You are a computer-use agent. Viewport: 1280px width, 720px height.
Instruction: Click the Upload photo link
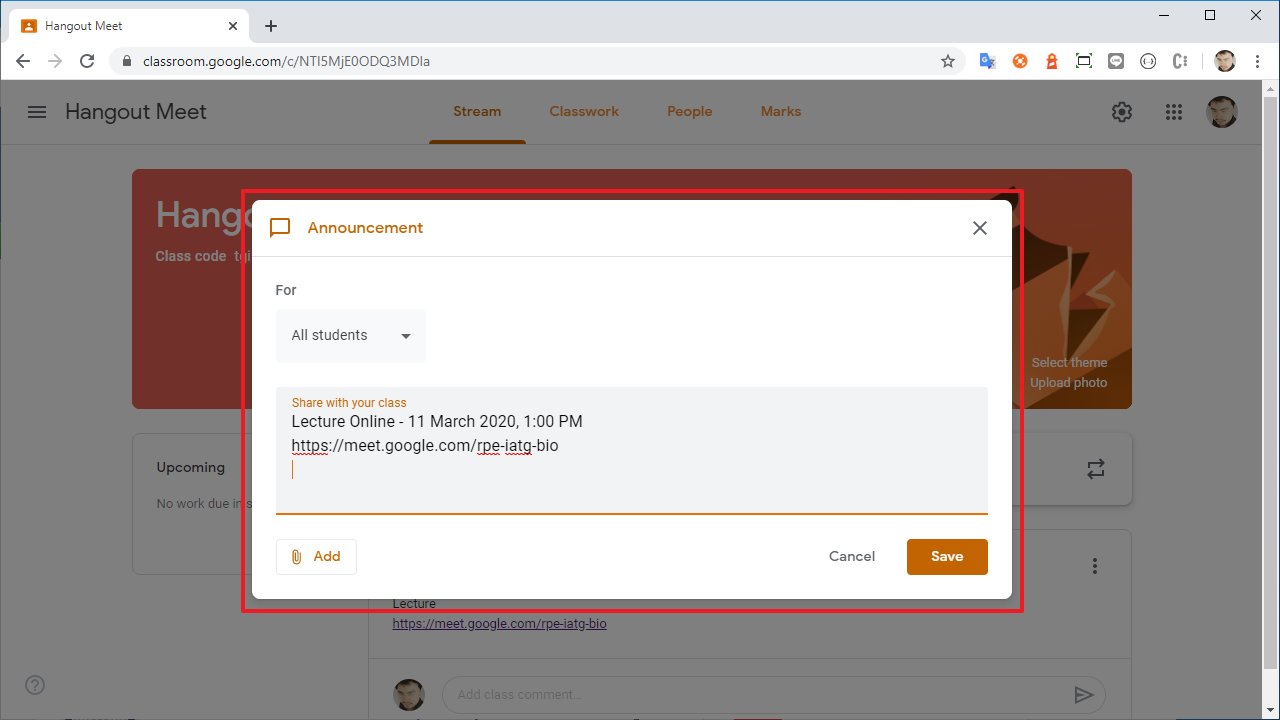coord(1068,383)
